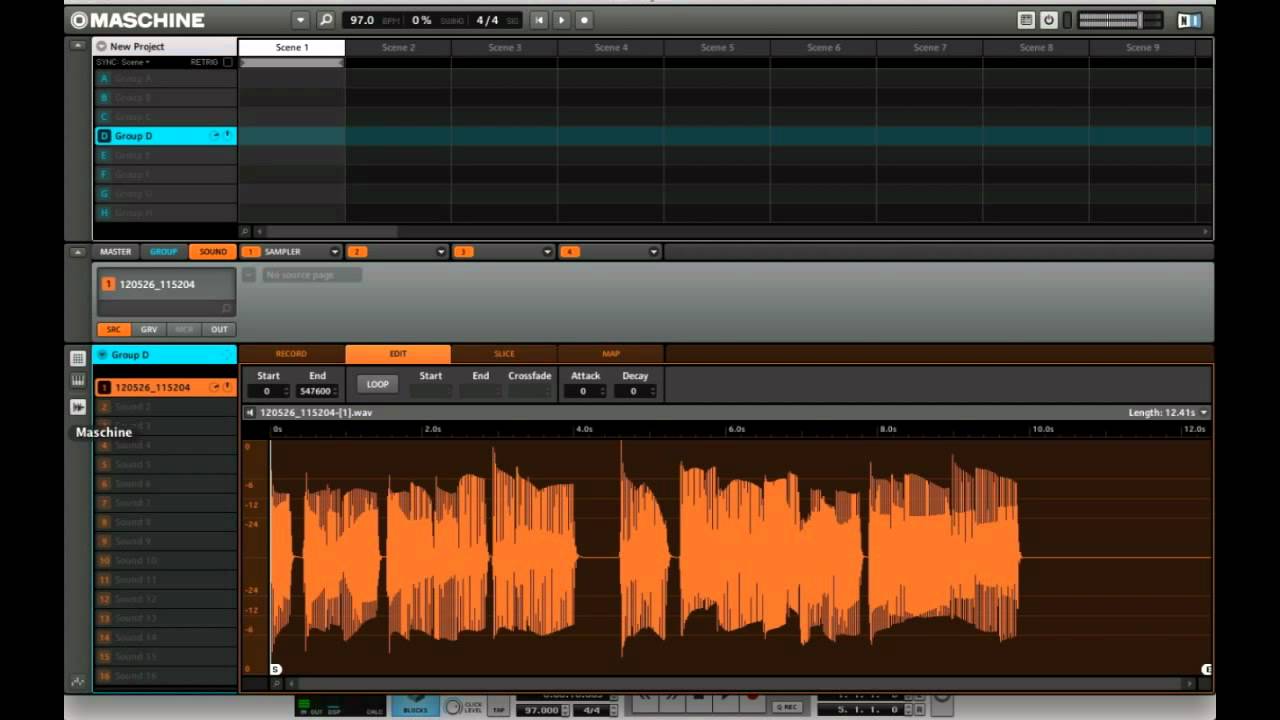Open the pad grid view icon
The width and height of the screenshot is (1280, 720).
pos(77,358)
